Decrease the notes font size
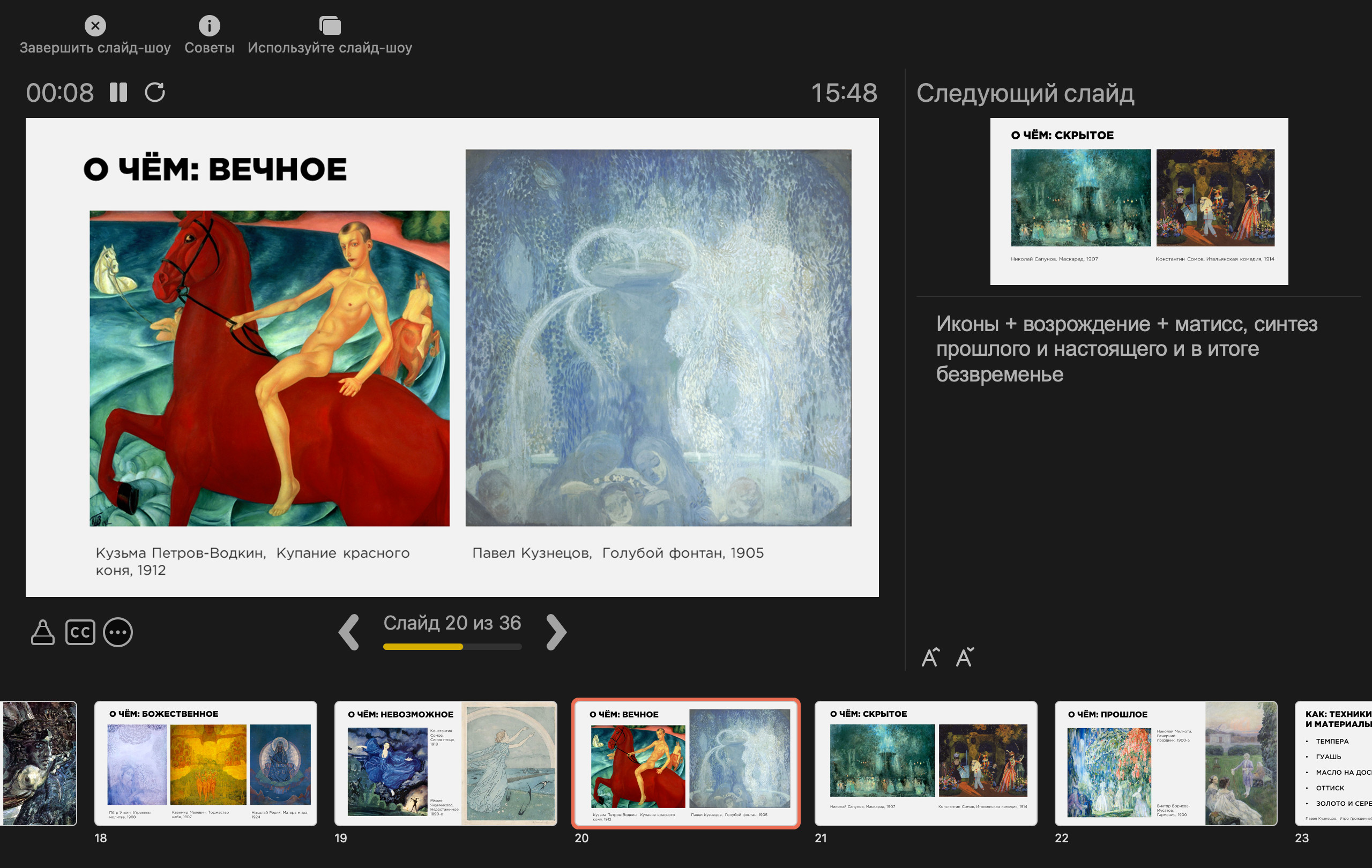The width and height of the screenshot is (1372, 868). pos(965,657)
